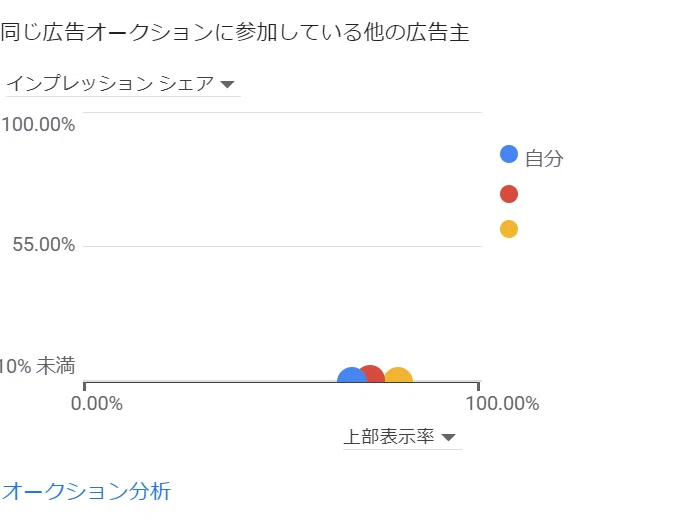Open the 上部表示率 axis dropdown

point(402,437)
